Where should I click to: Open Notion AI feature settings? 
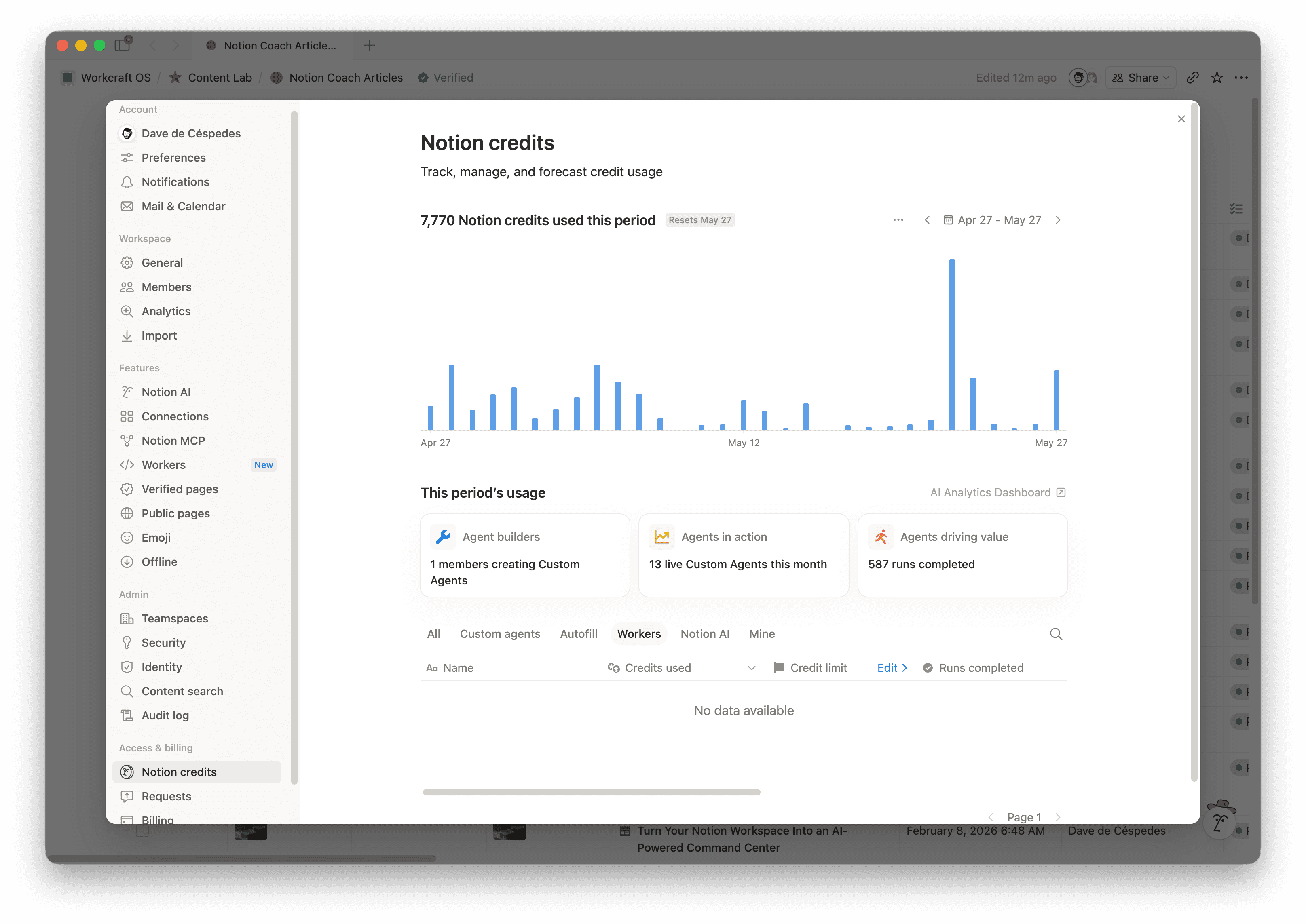point(197,392)
